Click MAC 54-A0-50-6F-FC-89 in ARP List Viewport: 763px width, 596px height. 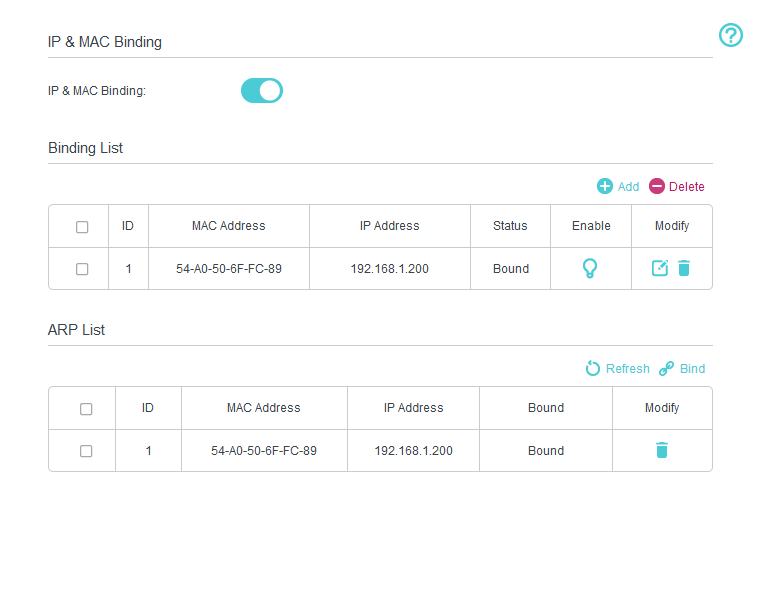click(264, 451)
